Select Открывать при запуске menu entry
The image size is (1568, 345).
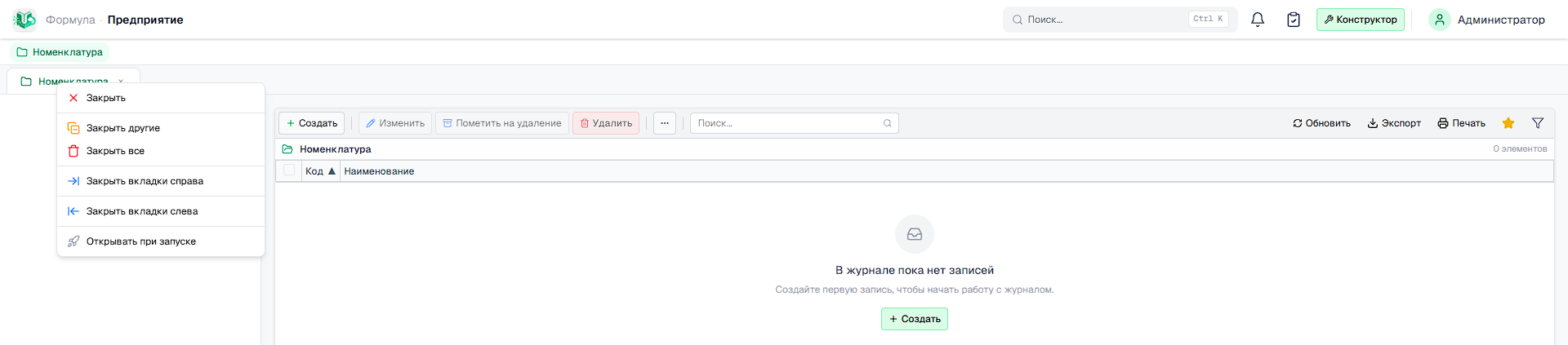[161, 241]
